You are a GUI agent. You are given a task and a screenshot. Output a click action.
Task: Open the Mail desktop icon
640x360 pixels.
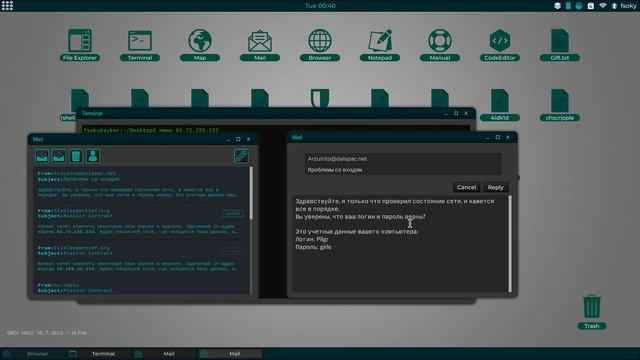coord(260,45)
